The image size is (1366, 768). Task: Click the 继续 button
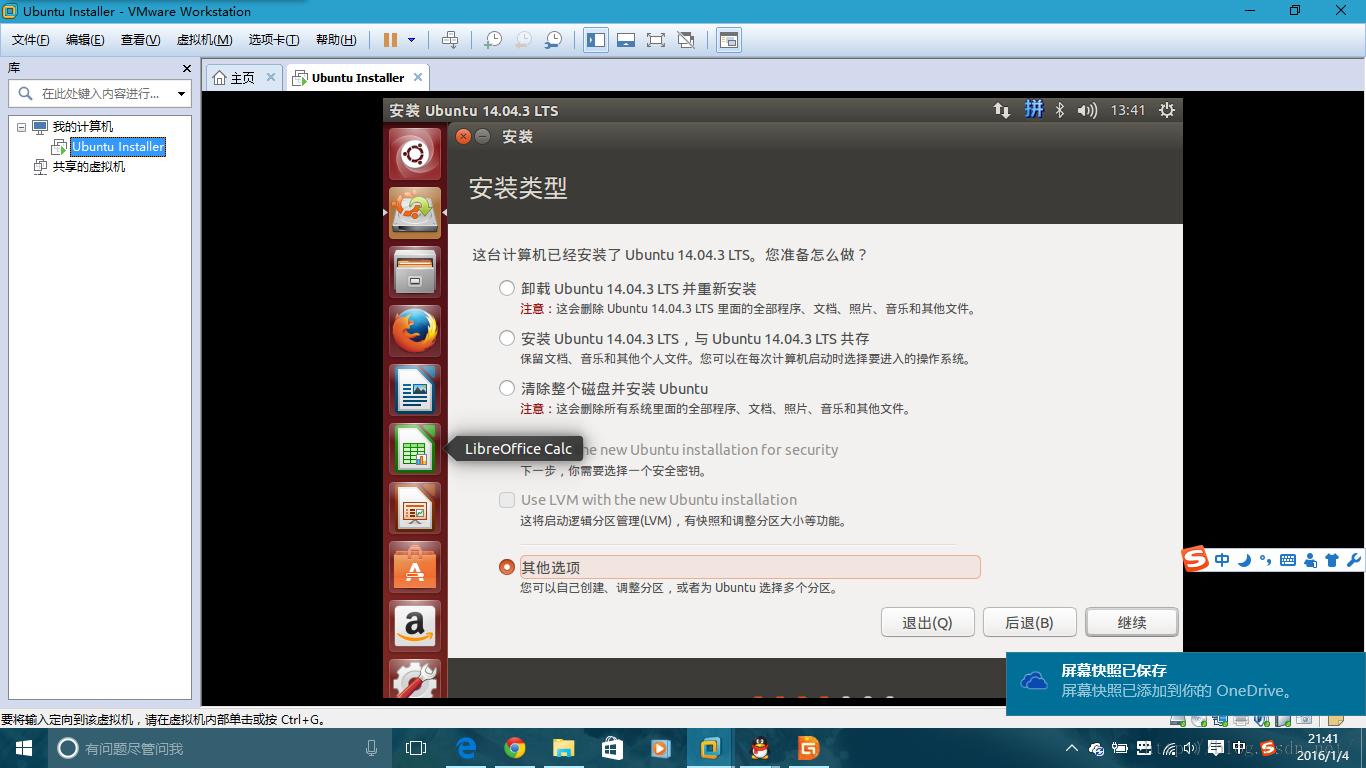1132,622
